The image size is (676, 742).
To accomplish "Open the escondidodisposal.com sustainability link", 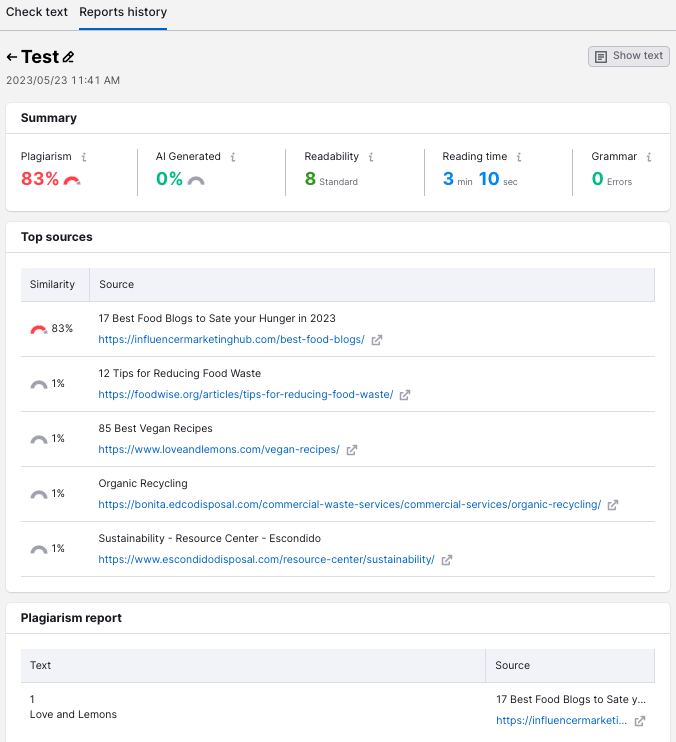I will [266, 559].
